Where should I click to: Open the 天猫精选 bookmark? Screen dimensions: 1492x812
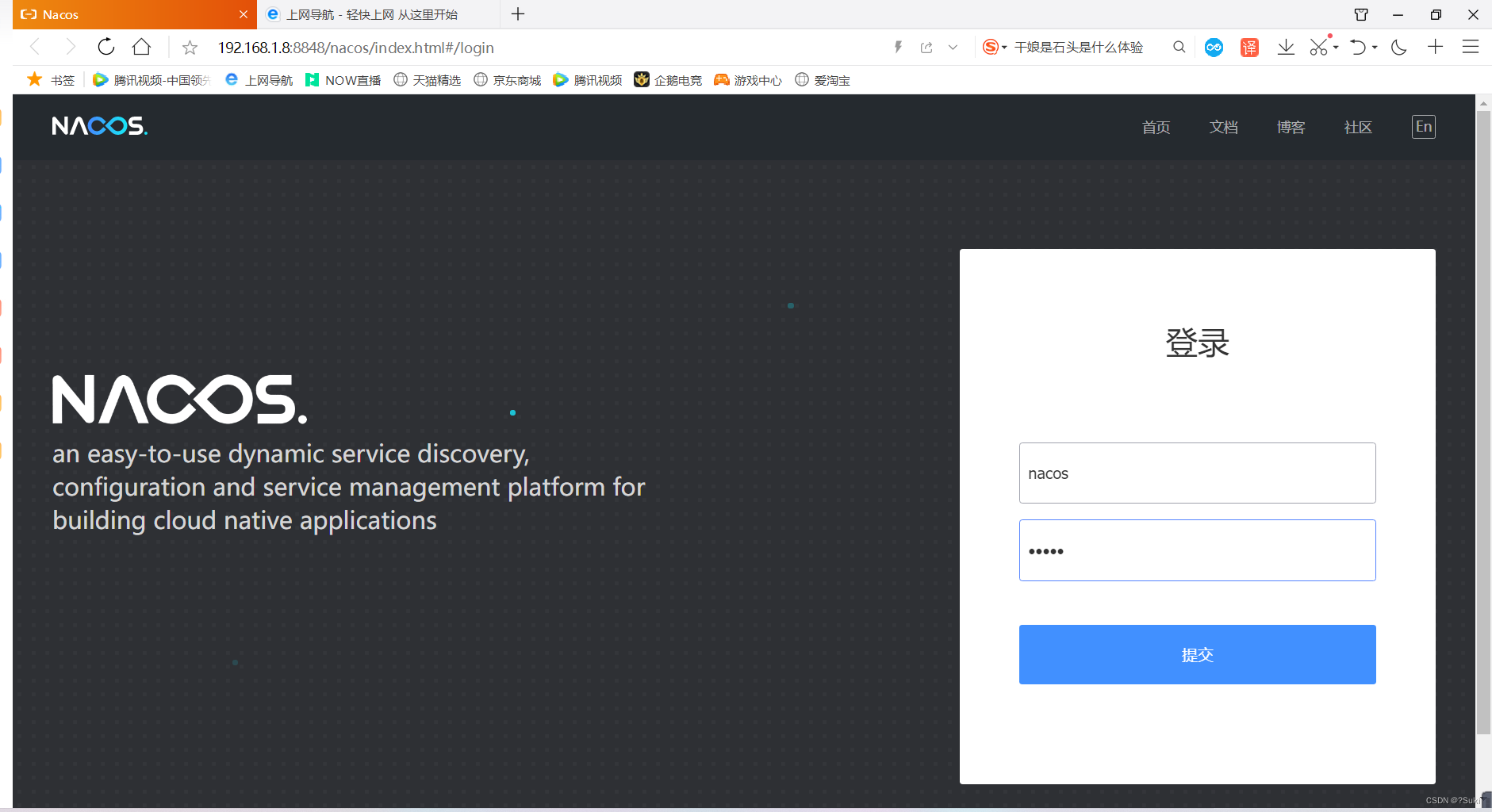[428, 80]
